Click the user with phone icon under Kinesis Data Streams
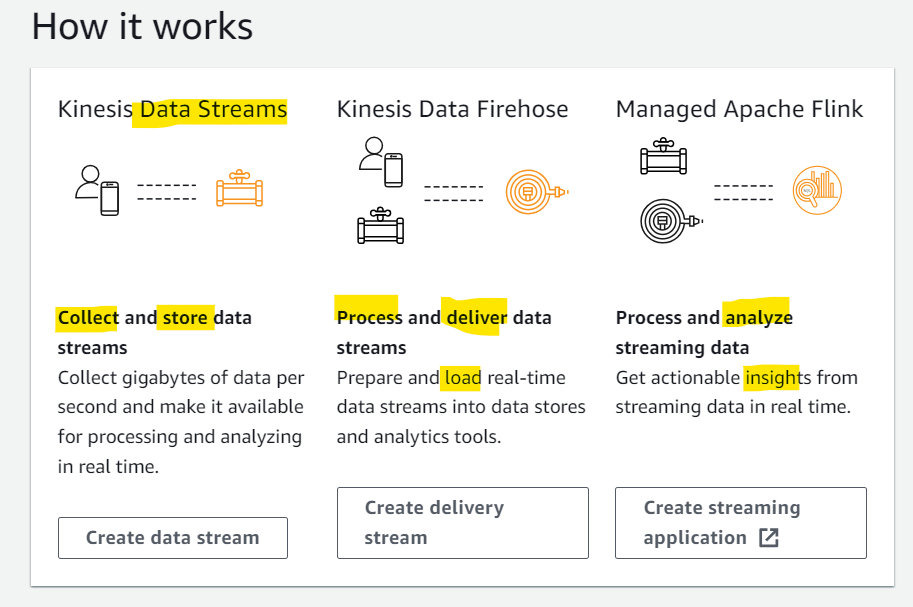 (97, 190)
